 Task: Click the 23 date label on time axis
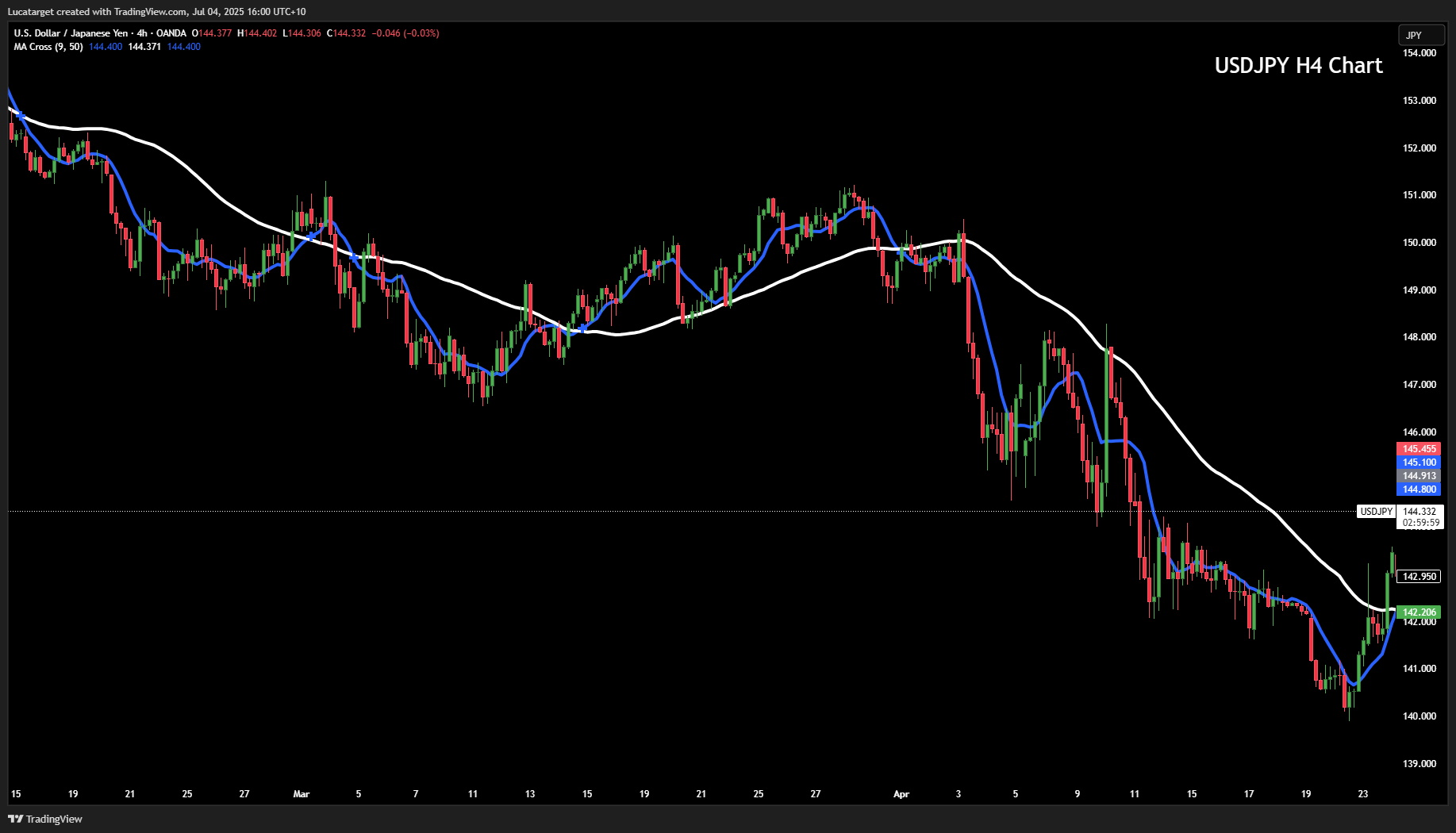point(1363,794)
